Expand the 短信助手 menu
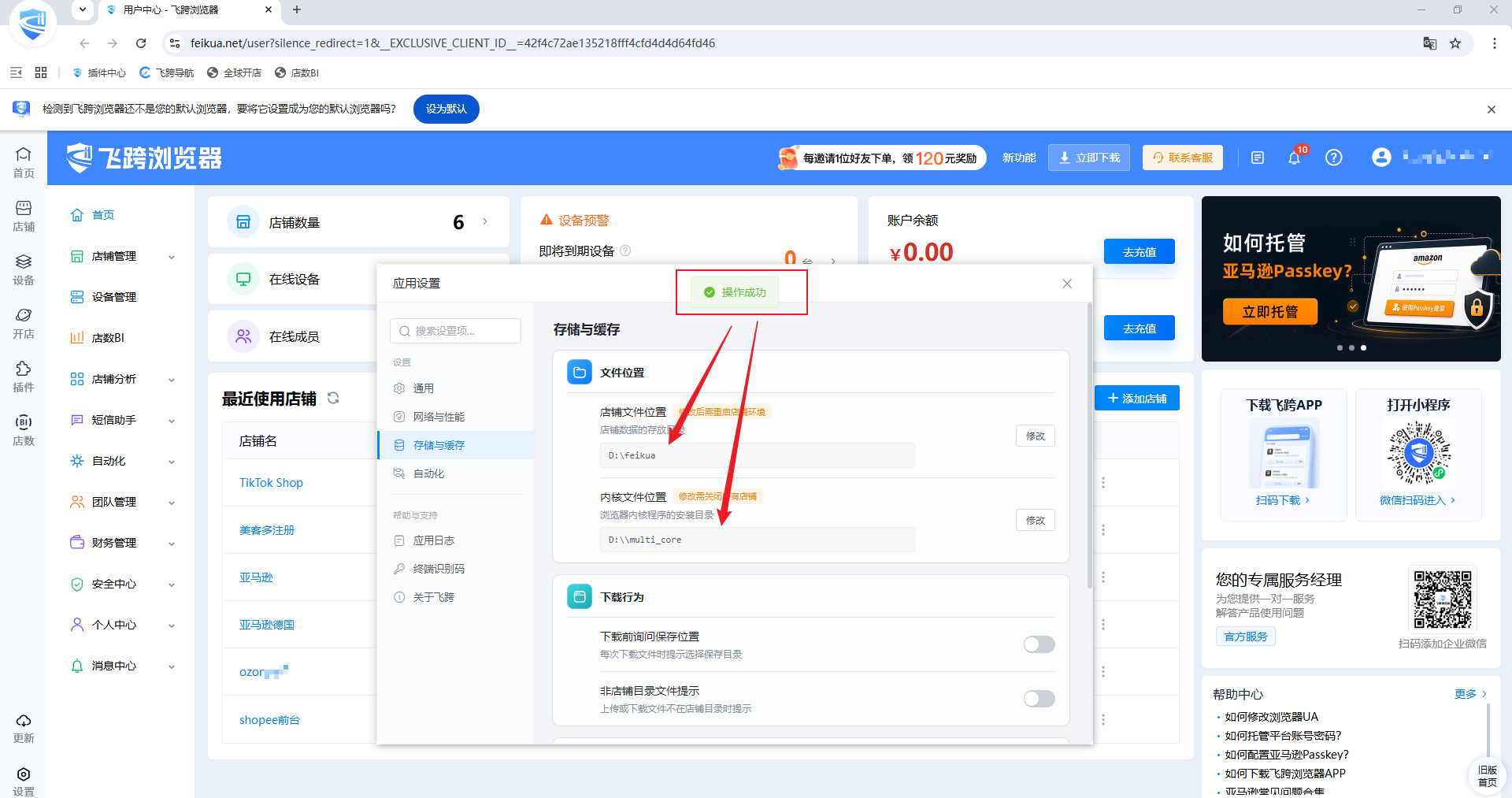 [122, 420]
